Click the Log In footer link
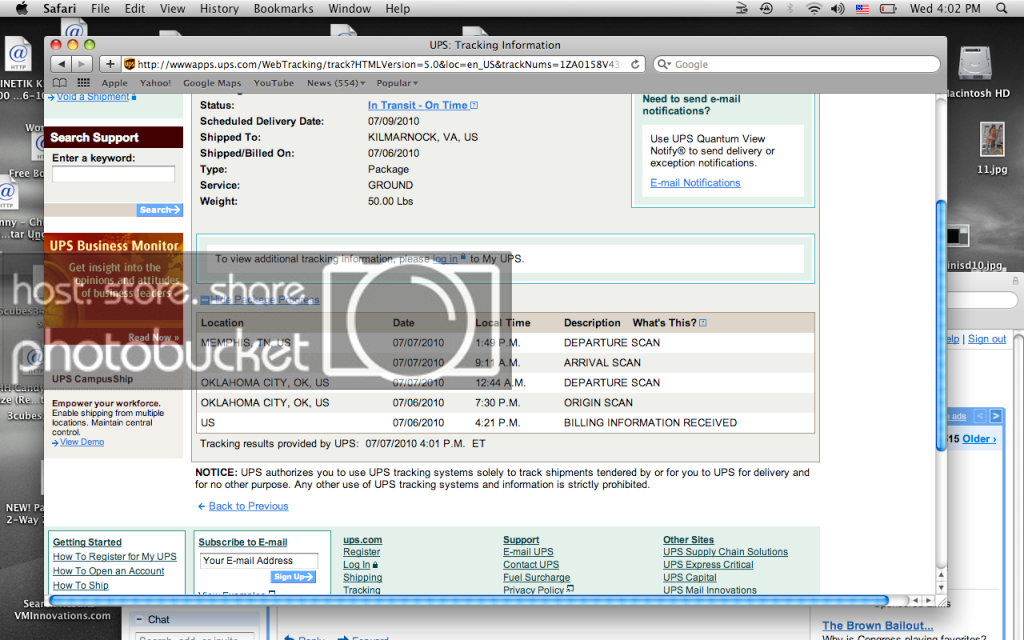The image size is (1024, 640). click(357, 565)
